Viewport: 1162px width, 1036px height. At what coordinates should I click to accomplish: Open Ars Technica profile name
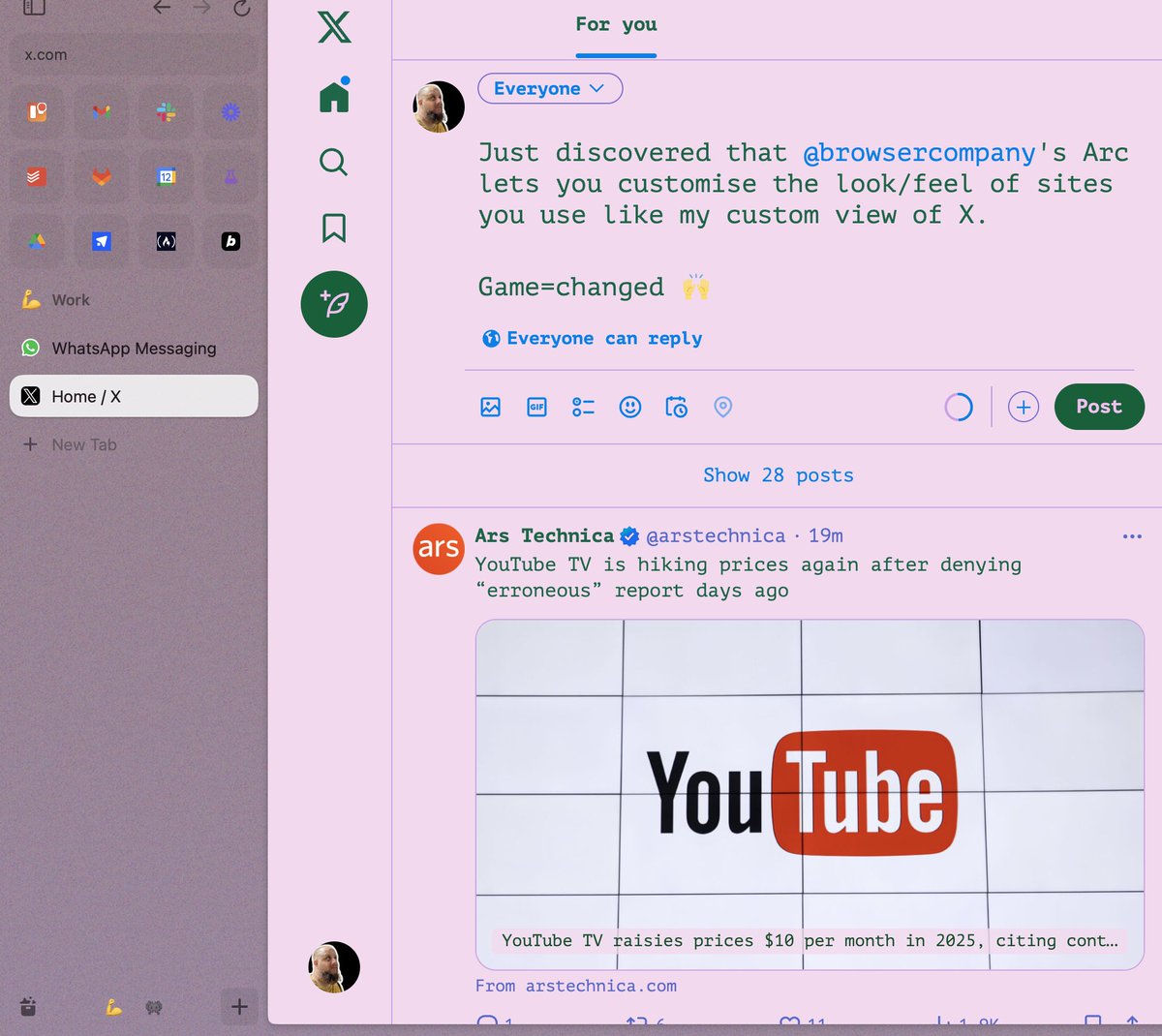point(544,535)
